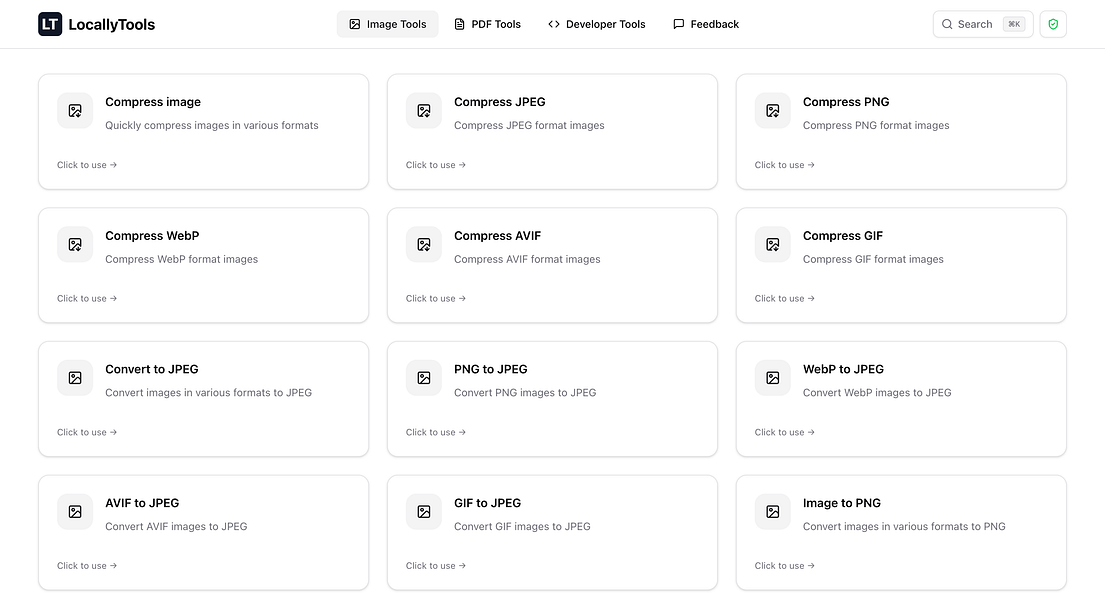Click the Compress GIF card icon
The image size is (1105, 600).
[772, 244]
